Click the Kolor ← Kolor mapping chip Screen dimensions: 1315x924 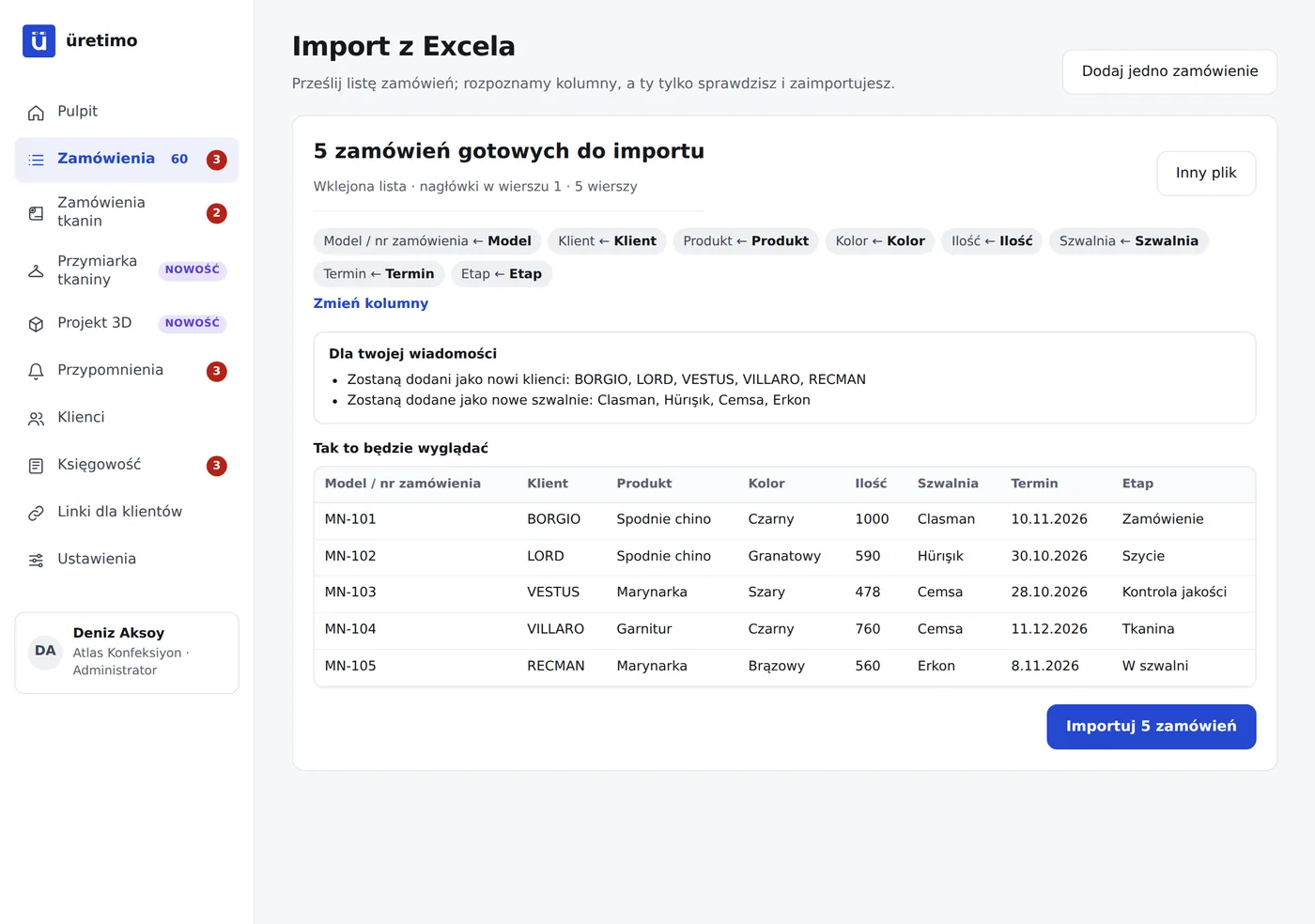pos(880,241)
